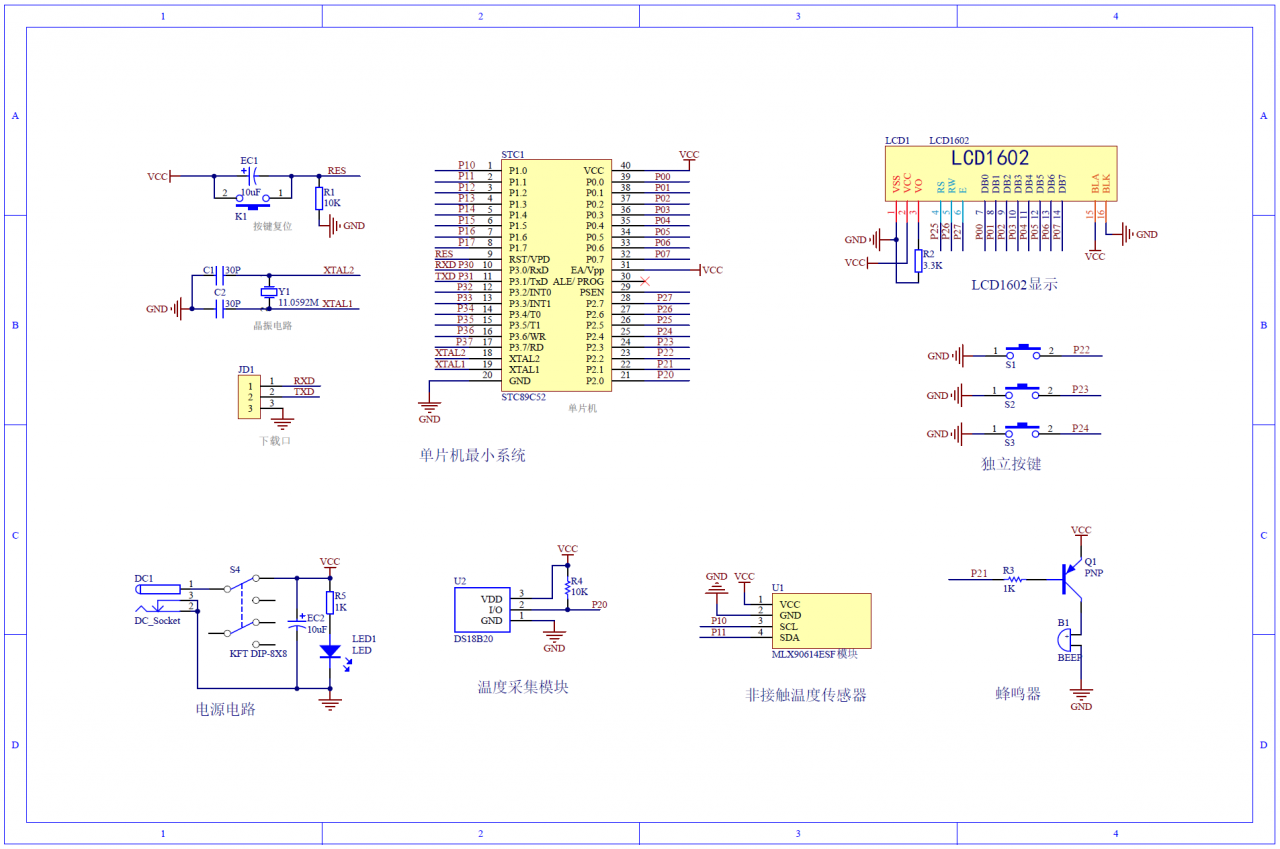Select the STC89C52 microcontroller symbol

[x=556, y=270]
